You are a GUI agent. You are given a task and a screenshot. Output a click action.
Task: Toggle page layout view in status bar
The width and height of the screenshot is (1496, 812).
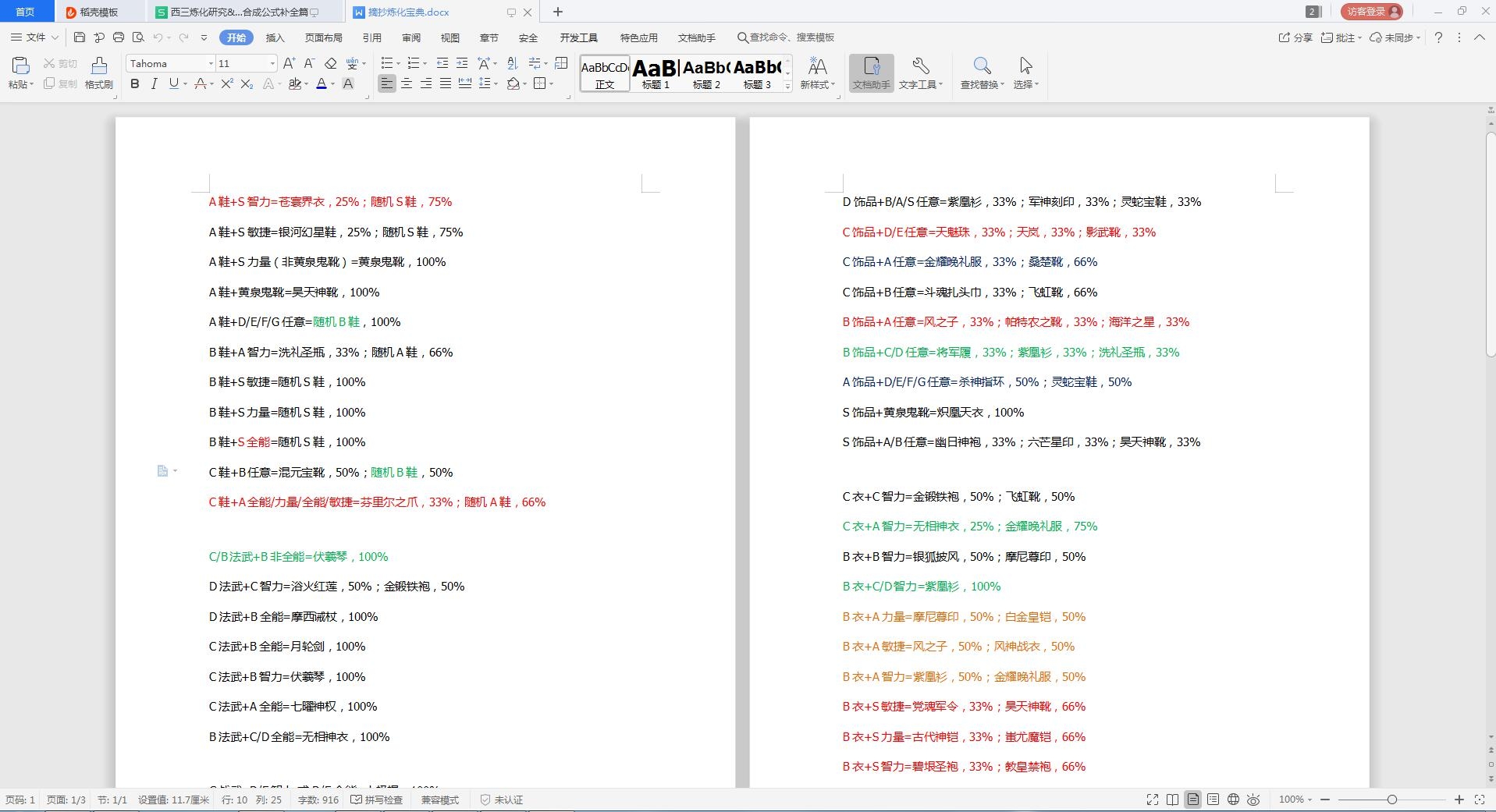coord(1192,800)
